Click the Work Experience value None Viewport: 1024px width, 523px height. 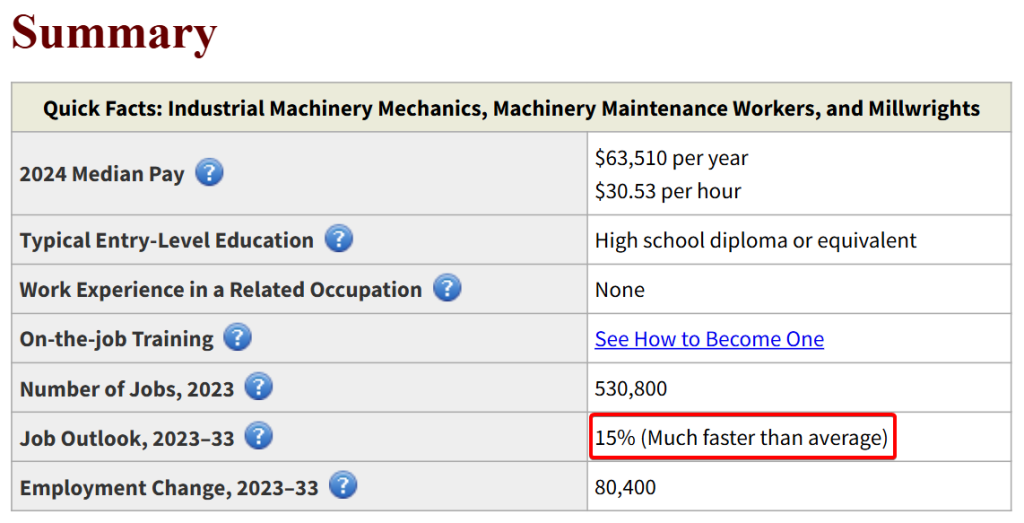pyautogui.click(x=619, y=289)
